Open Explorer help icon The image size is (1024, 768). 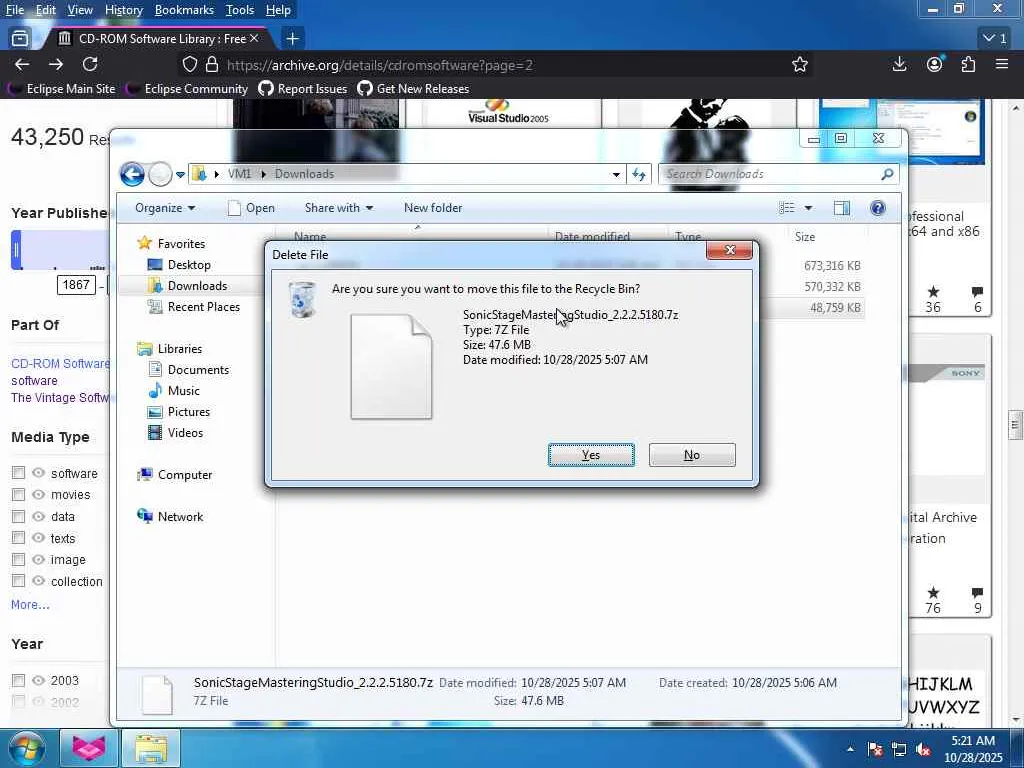(x=878, y=208)
